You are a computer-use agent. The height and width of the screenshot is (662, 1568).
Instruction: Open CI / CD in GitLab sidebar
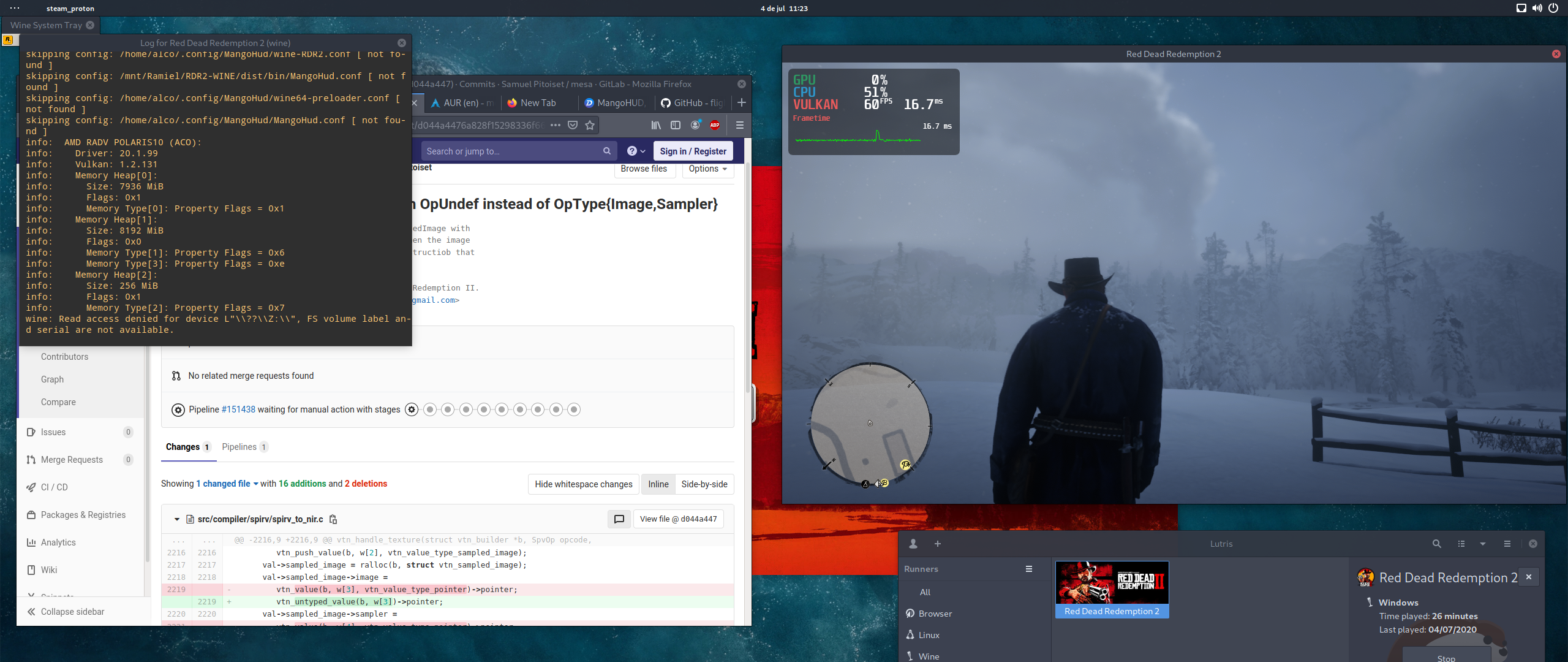[80, 487]
